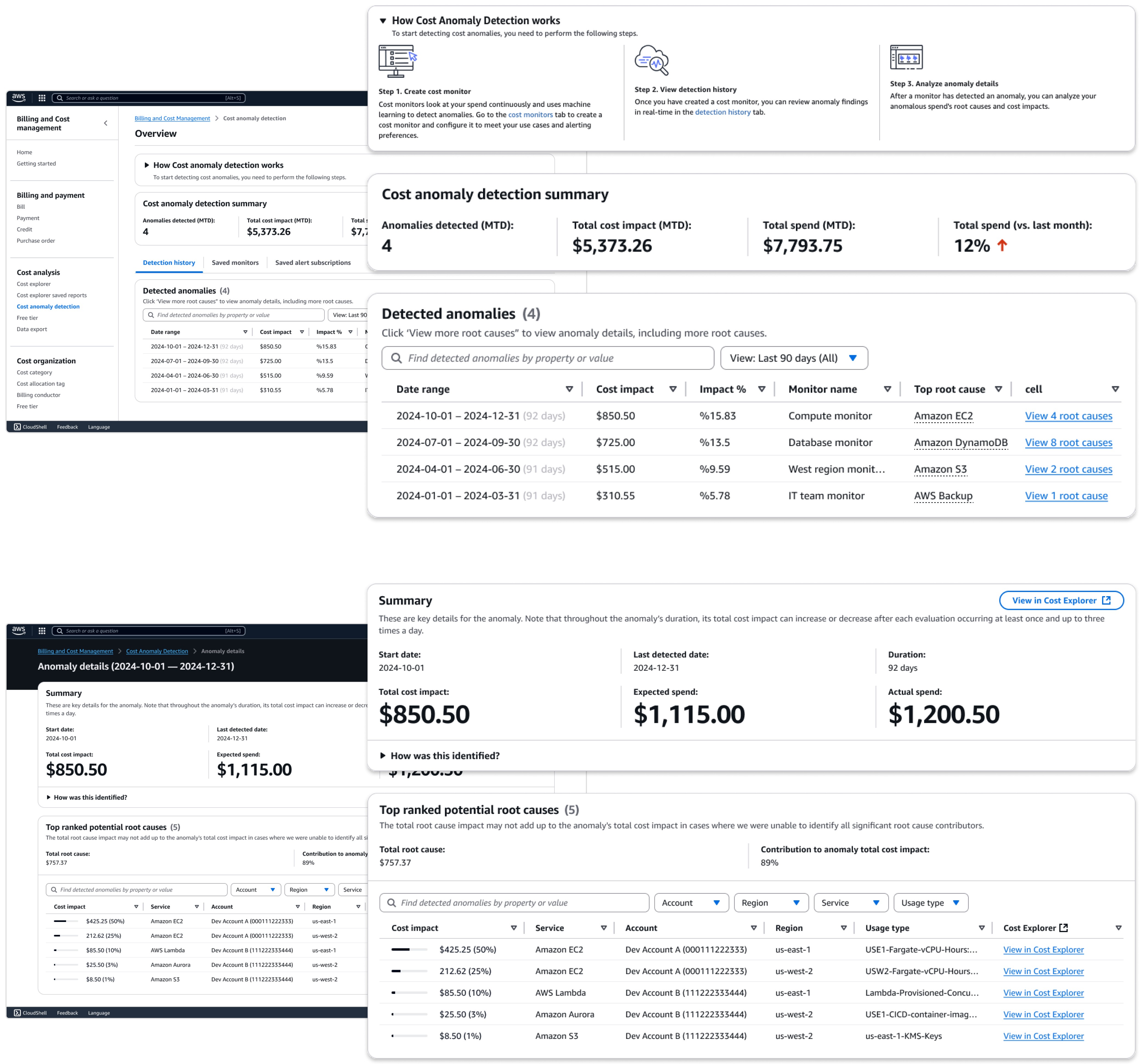Open the Region filter dropdown
The height and width of the screenshot is (1064, 1141).
(x=771, y=903)
